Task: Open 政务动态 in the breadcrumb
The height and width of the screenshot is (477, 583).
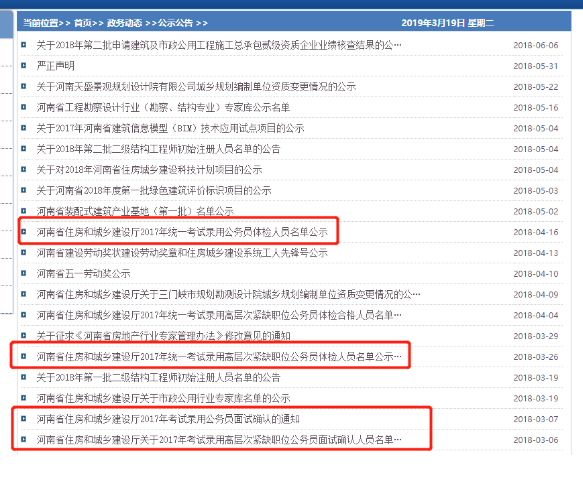Action: tap(125, 23)
